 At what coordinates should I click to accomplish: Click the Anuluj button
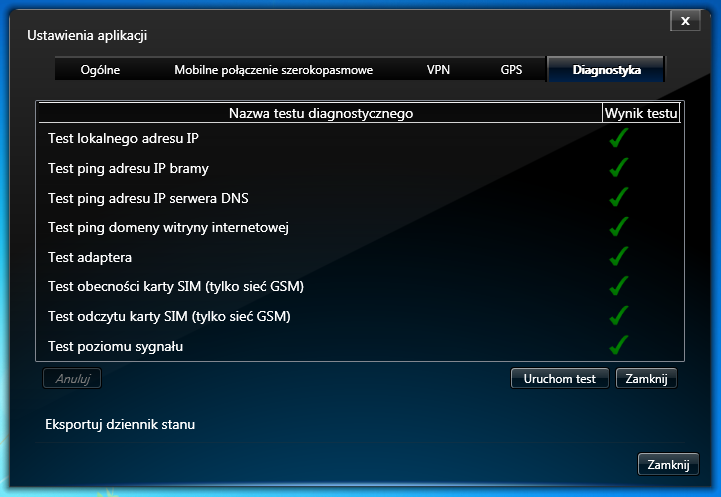[72, 379]
